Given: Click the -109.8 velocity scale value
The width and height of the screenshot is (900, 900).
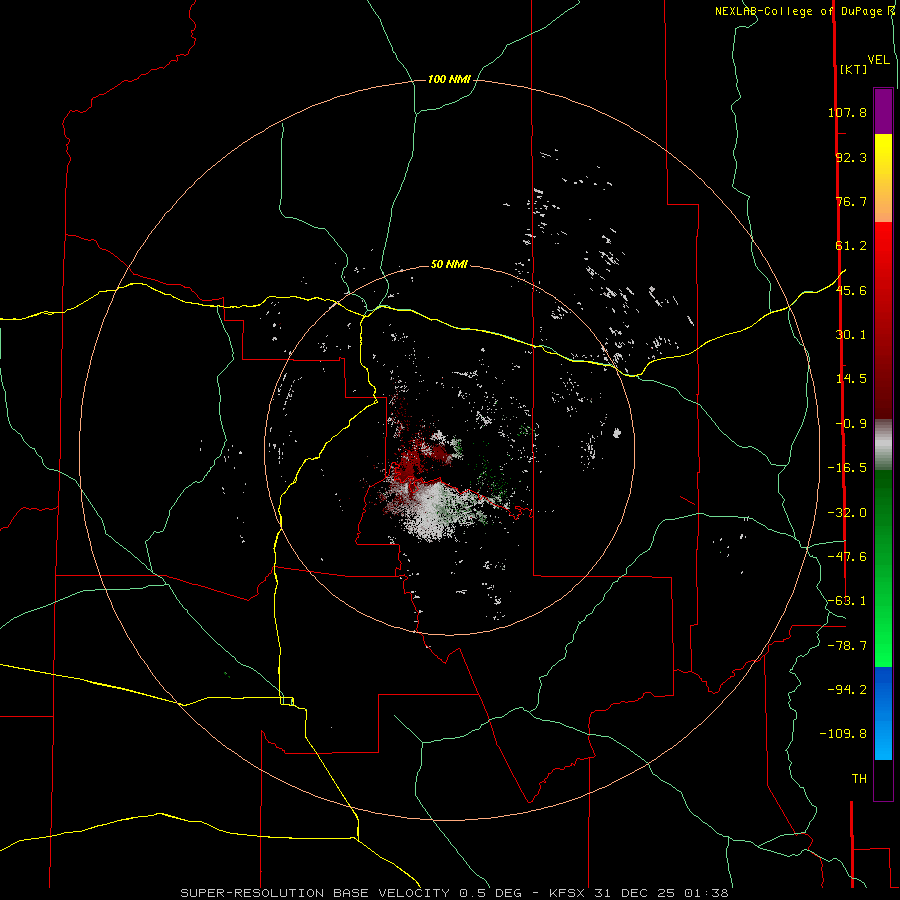Looking at the screenshot, I should pyautogui.click(x=843, y=734).
